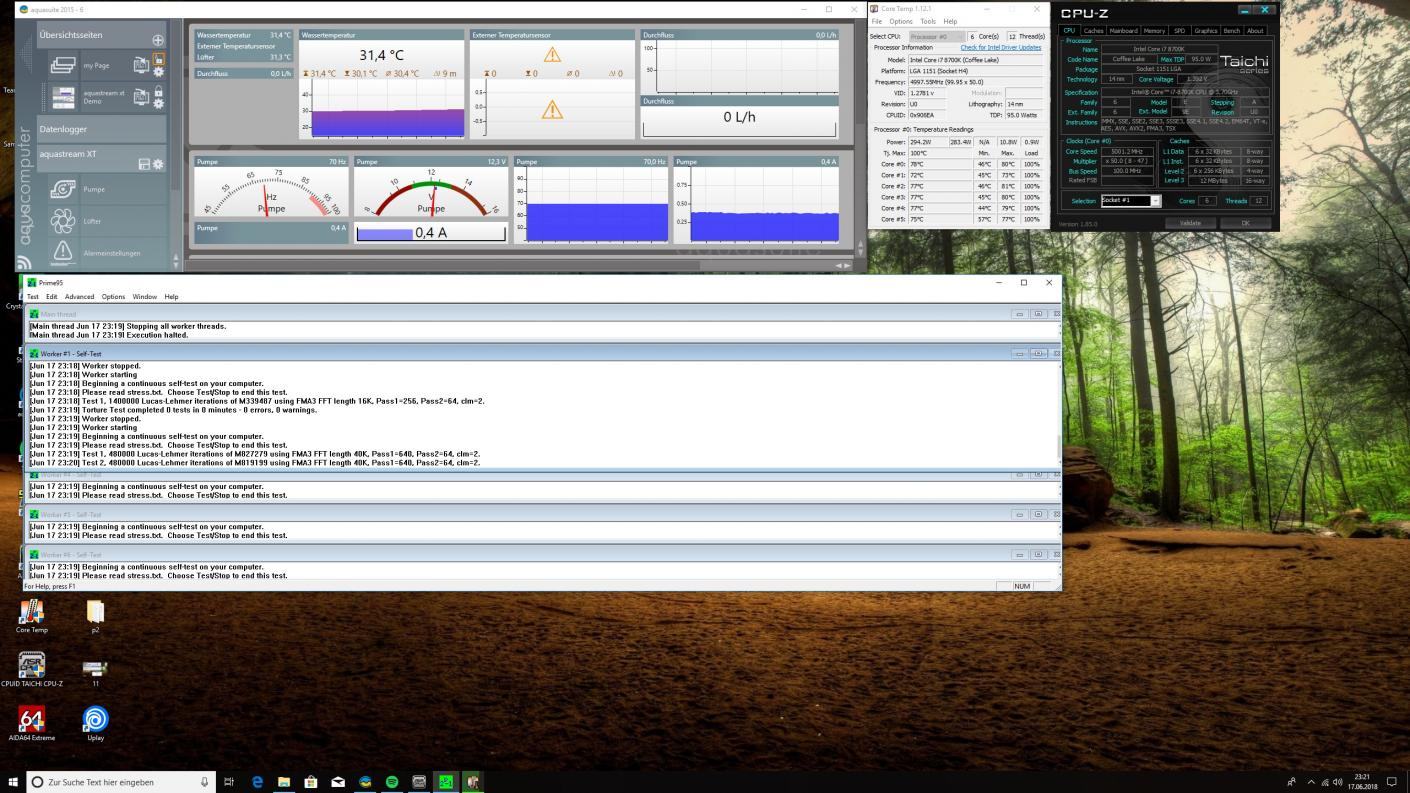Switch to Memory tab in CPU-Z

tap(1154, 30)
